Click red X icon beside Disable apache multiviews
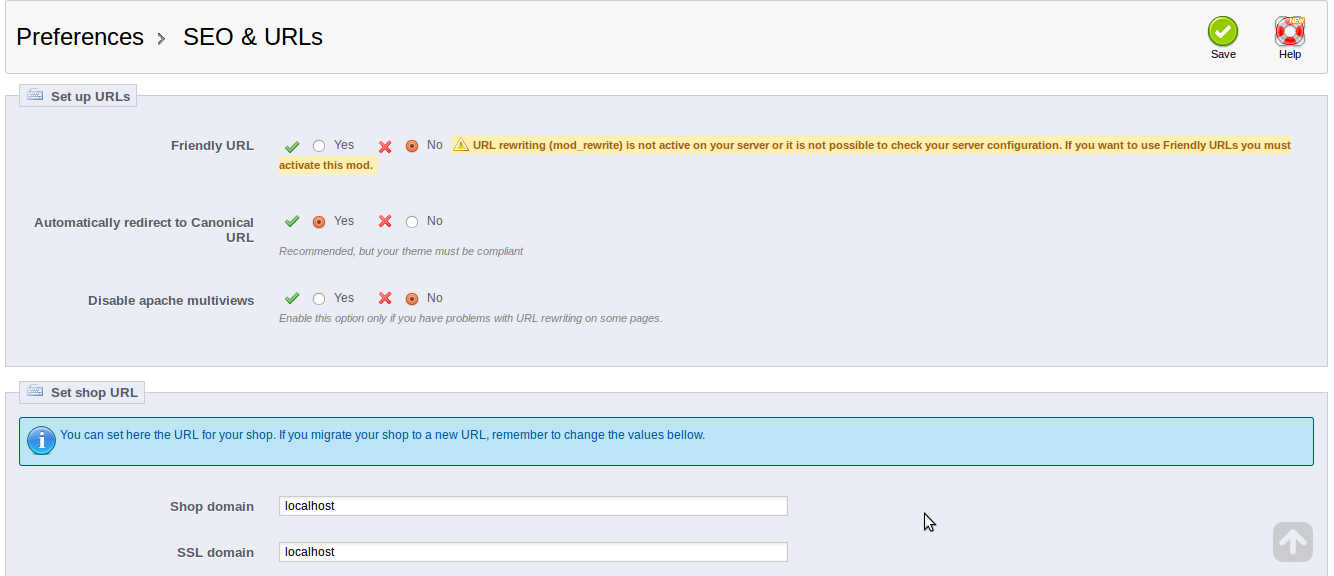 click(x=385, y=298)
